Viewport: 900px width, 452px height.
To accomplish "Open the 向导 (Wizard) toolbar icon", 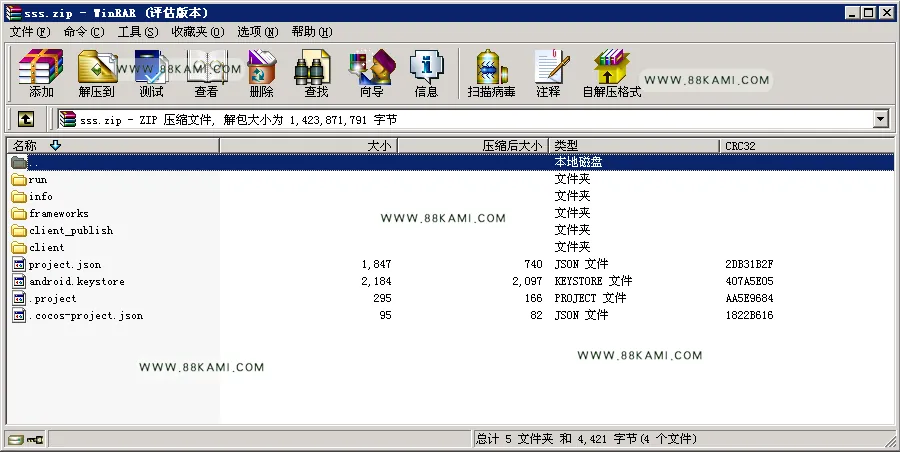I will (372, 66).
